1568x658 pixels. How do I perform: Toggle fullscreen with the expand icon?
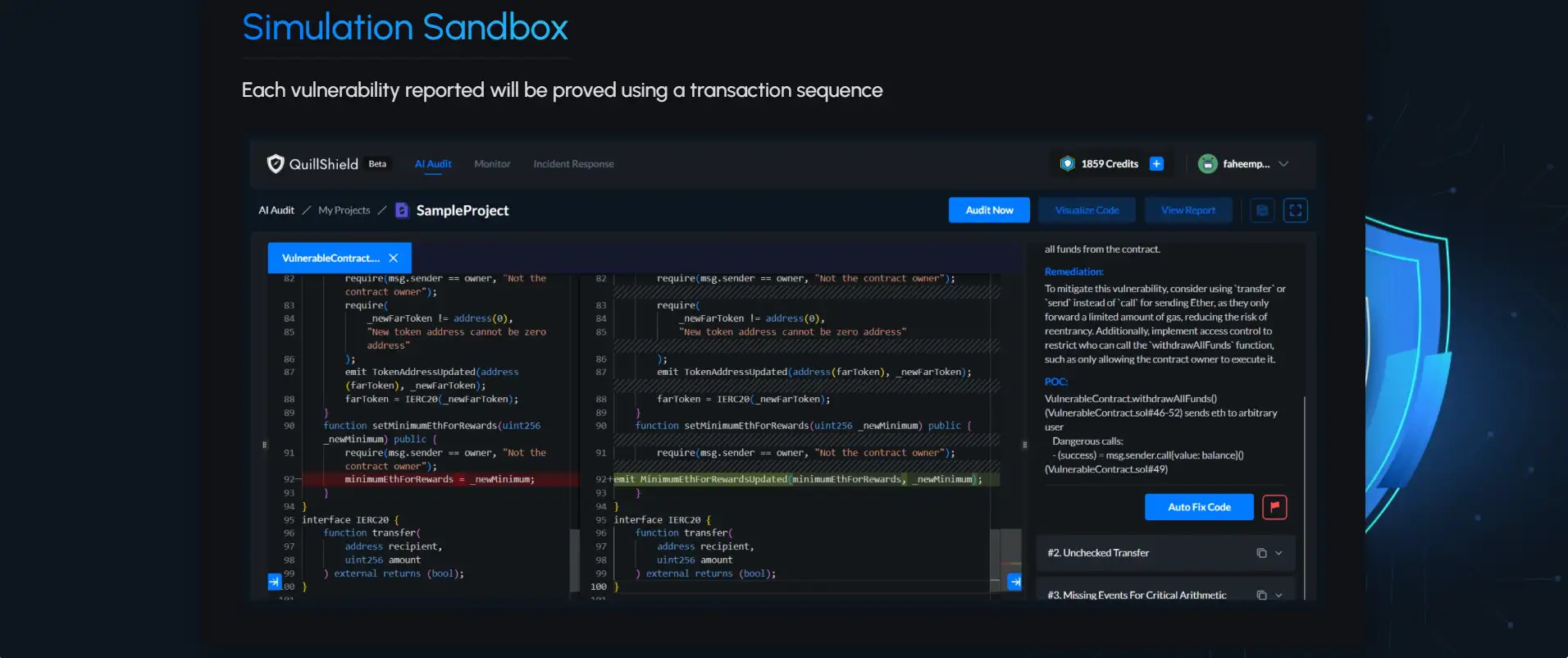1296,211
